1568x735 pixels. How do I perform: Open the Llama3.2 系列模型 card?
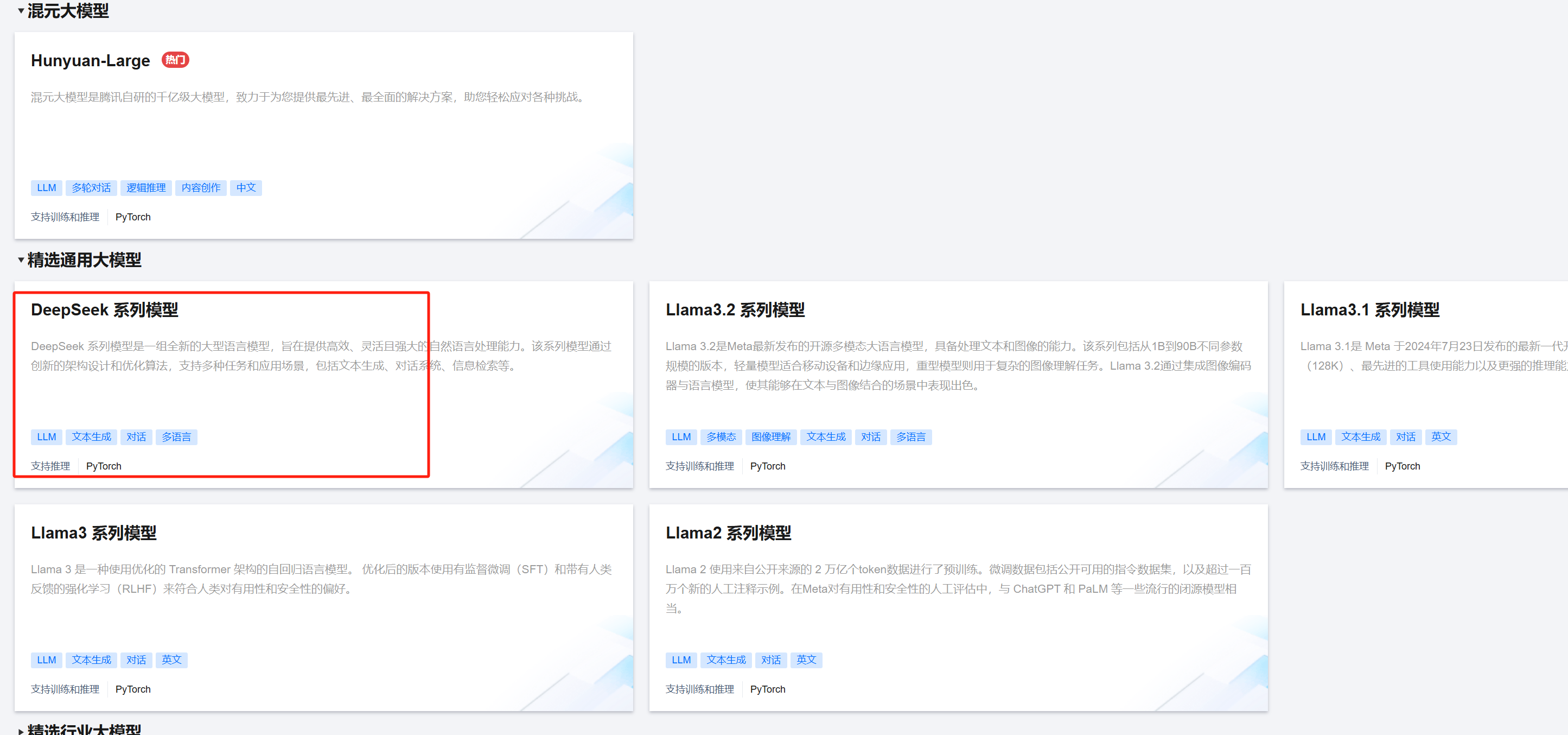click(x=735, y=310)
